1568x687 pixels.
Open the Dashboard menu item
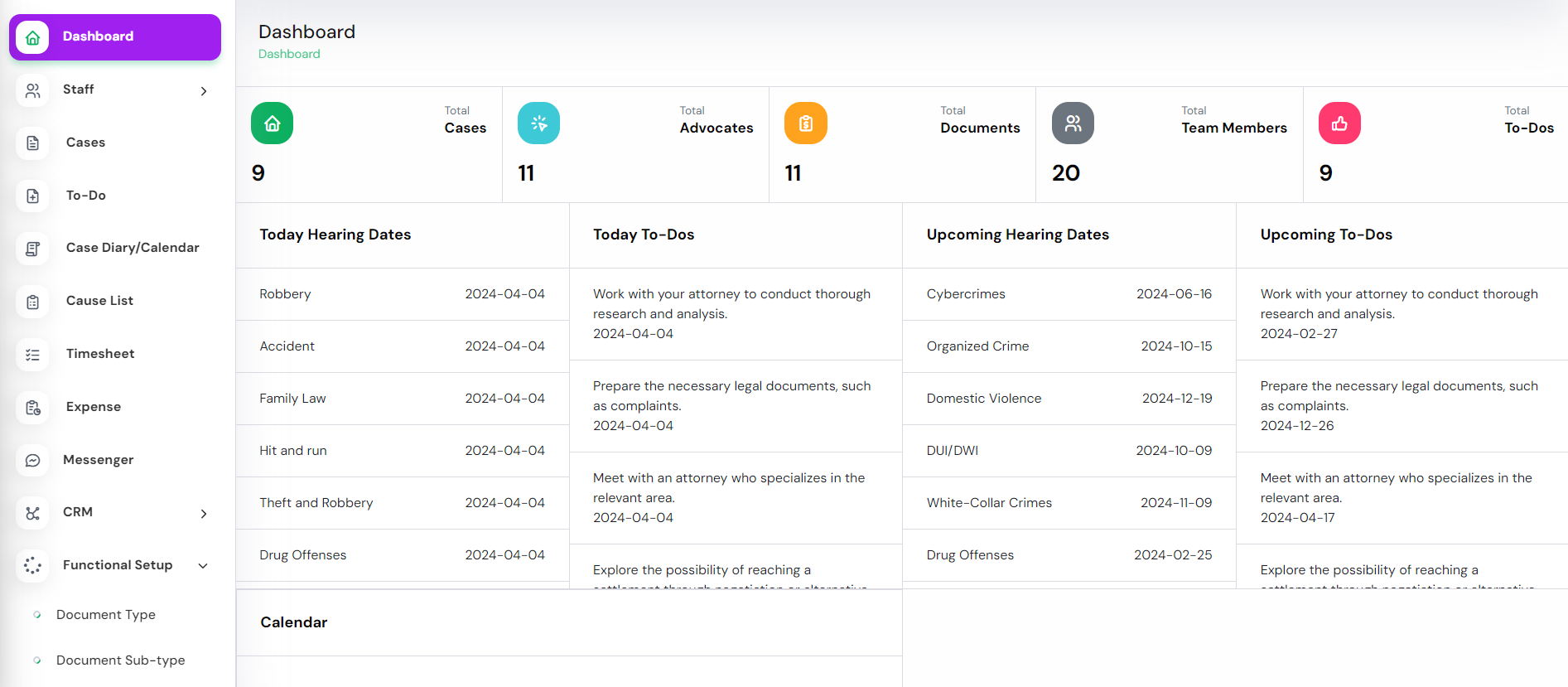115,37
